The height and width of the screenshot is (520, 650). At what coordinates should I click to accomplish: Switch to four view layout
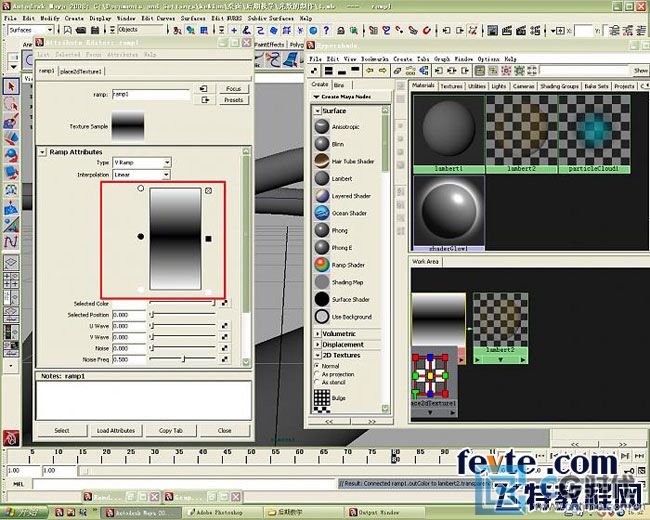point(11,279)
